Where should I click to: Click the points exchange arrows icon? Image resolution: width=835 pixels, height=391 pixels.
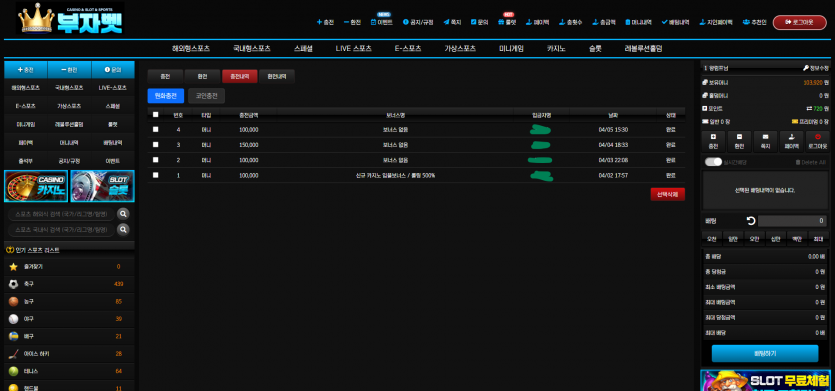pyautogui.click(x=809, y=108)
